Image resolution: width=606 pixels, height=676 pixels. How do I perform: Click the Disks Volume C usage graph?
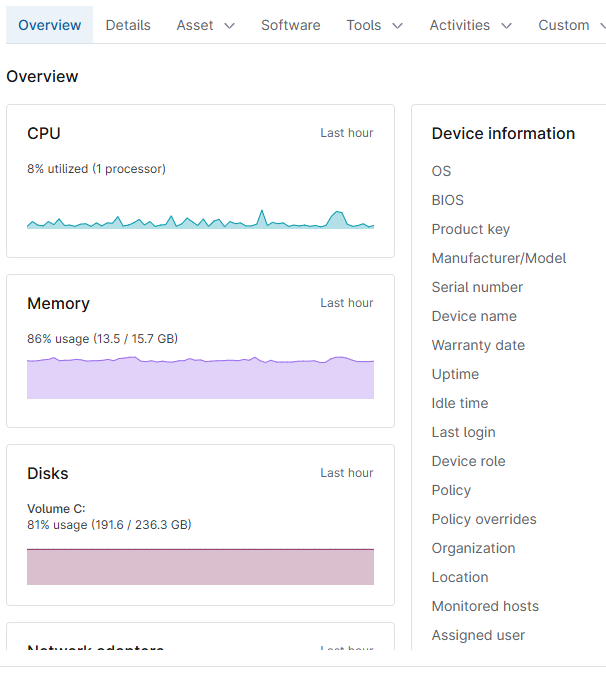[200, 566]
